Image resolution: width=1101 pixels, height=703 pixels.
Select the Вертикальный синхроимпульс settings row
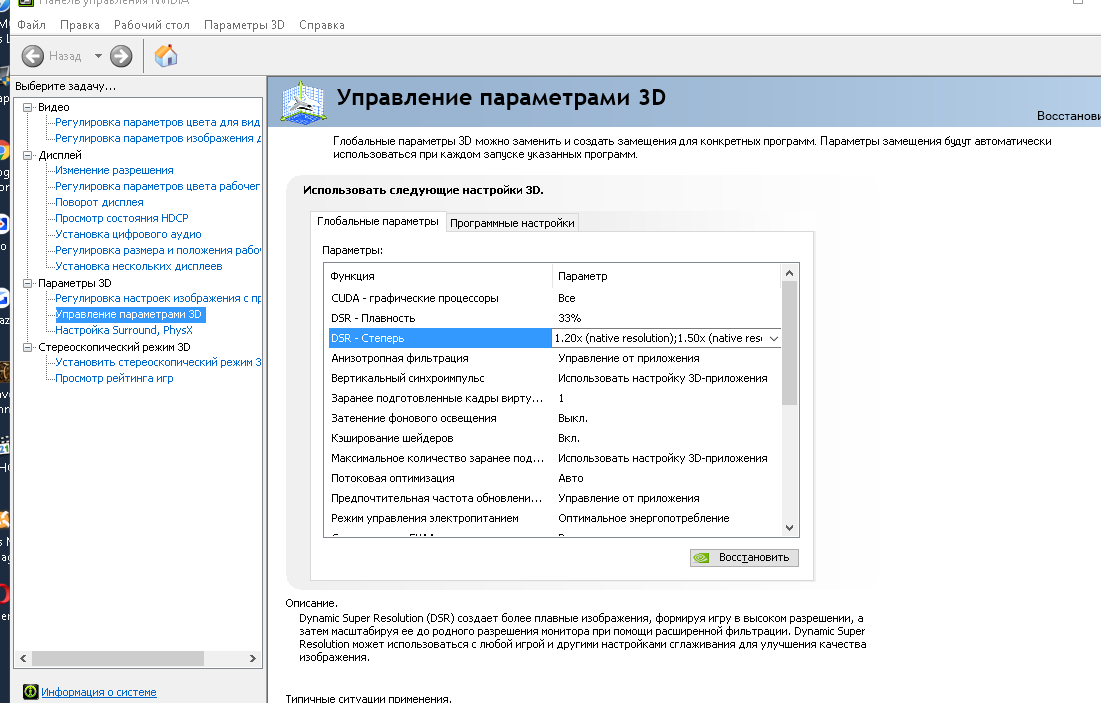440,378
